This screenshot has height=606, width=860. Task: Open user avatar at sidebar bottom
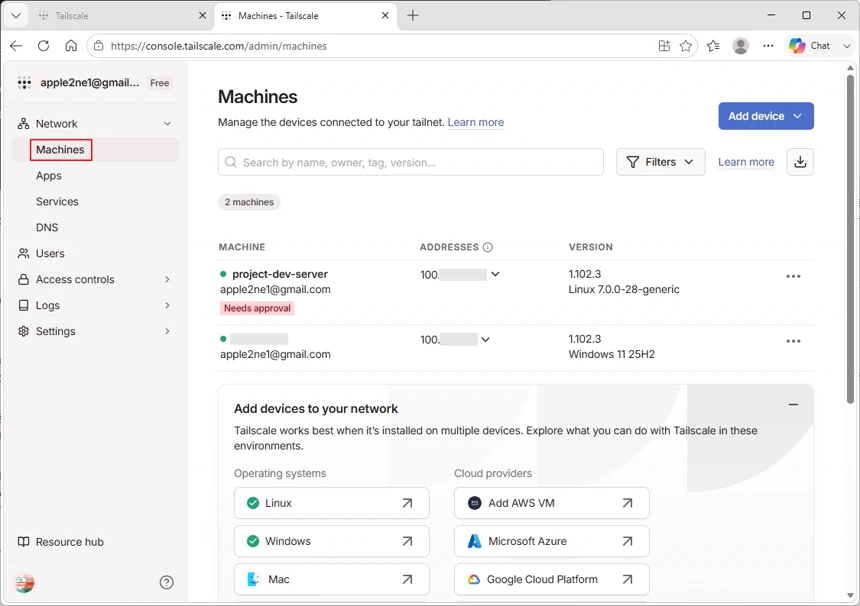[25, 582]
